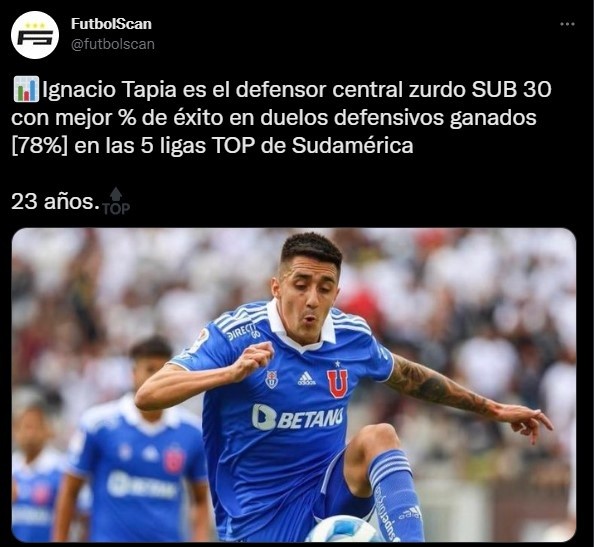
Task: Click the '23 años.' text line
Action: (55, 201)
